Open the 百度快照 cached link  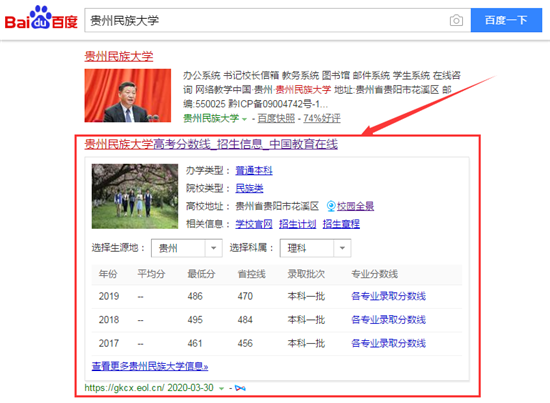click(x=276, y=119)
